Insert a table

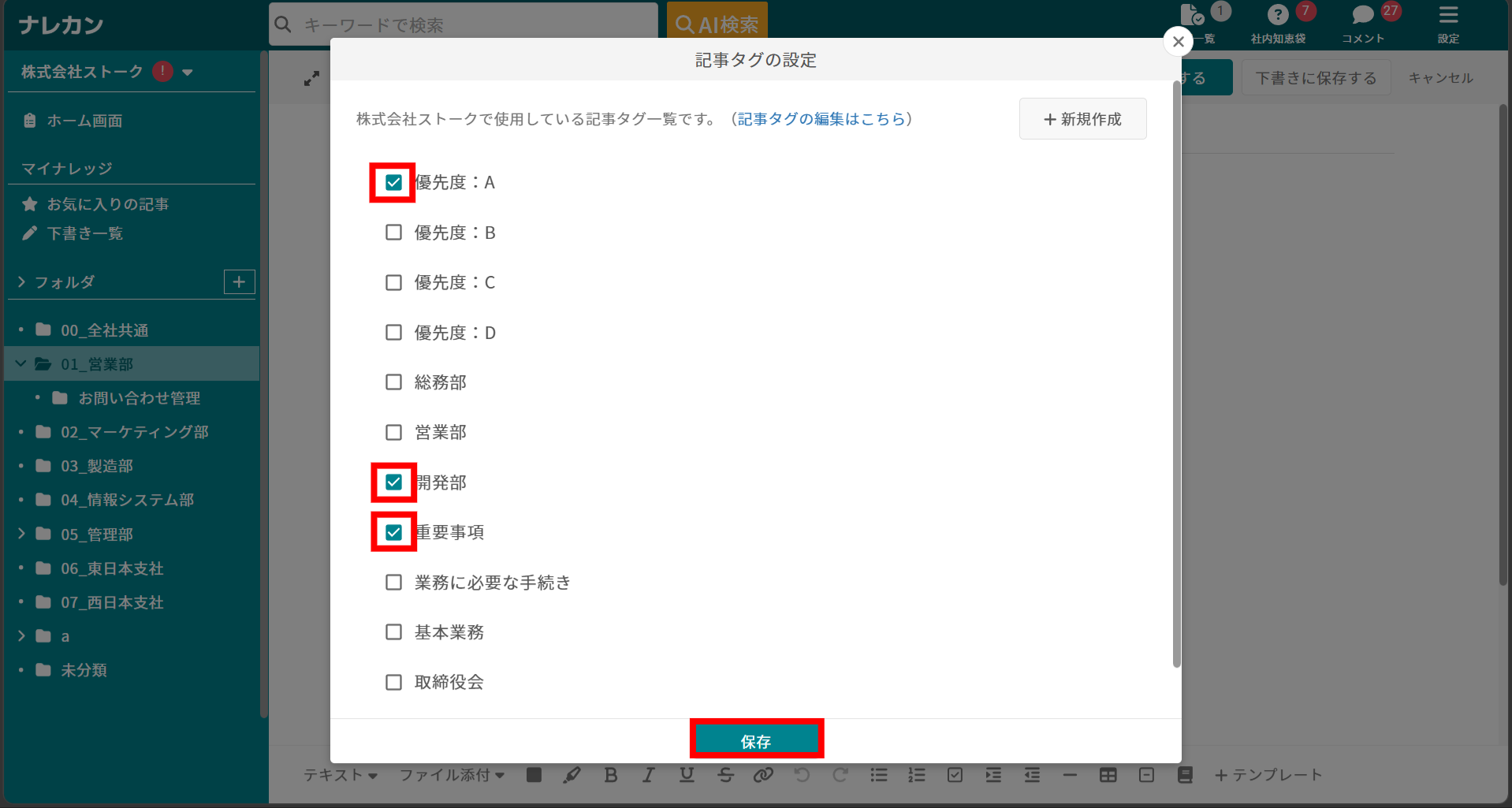(x=1108, y=775)
